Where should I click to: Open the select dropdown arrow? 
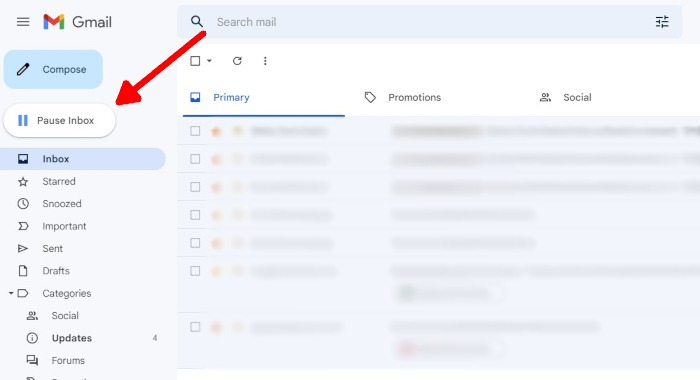(x=209, y=61)
